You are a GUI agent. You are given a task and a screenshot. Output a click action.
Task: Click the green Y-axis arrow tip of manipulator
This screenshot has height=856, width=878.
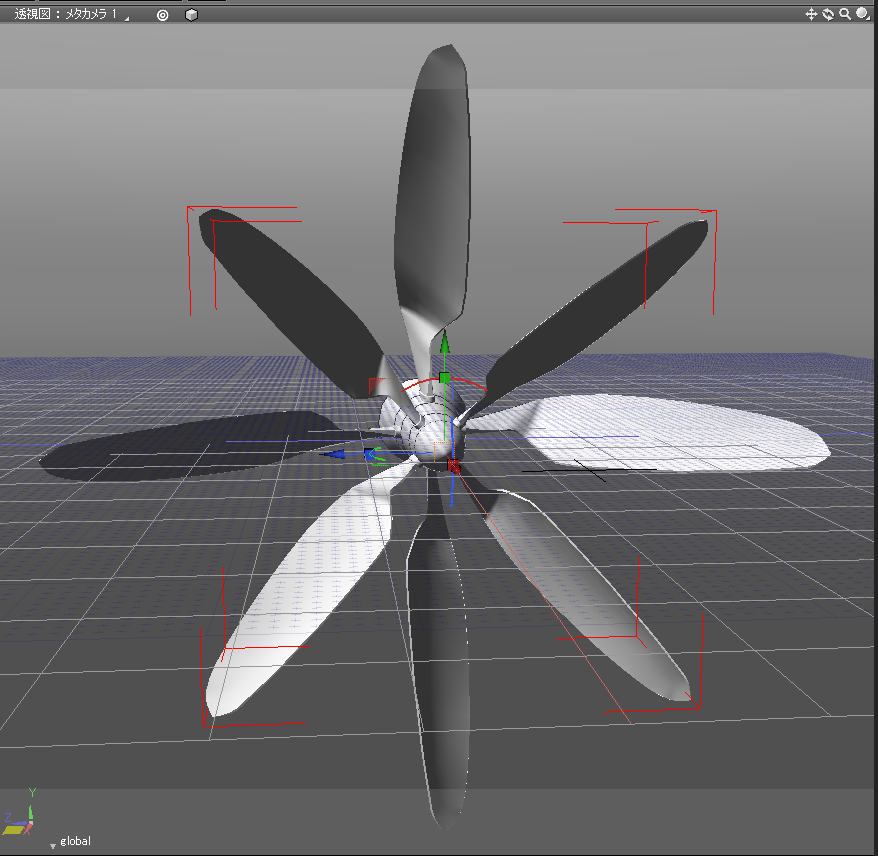[x=445, y=345]
